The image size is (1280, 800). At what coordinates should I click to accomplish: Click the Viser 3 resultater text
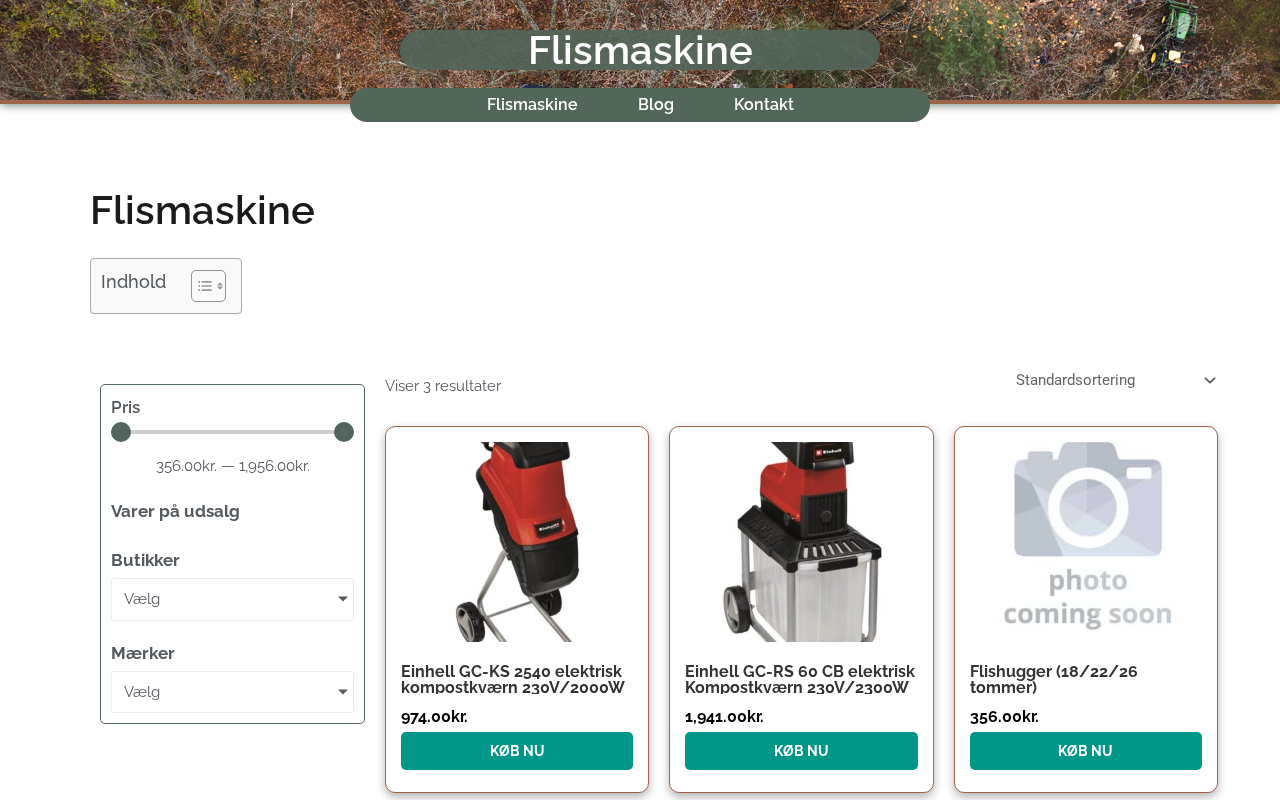click(x=443, y=386)
